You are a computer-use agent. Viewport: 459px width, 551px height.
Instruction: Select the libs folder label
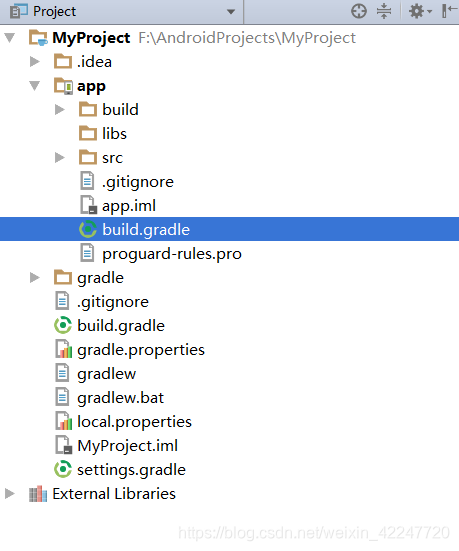pos(115,134)
